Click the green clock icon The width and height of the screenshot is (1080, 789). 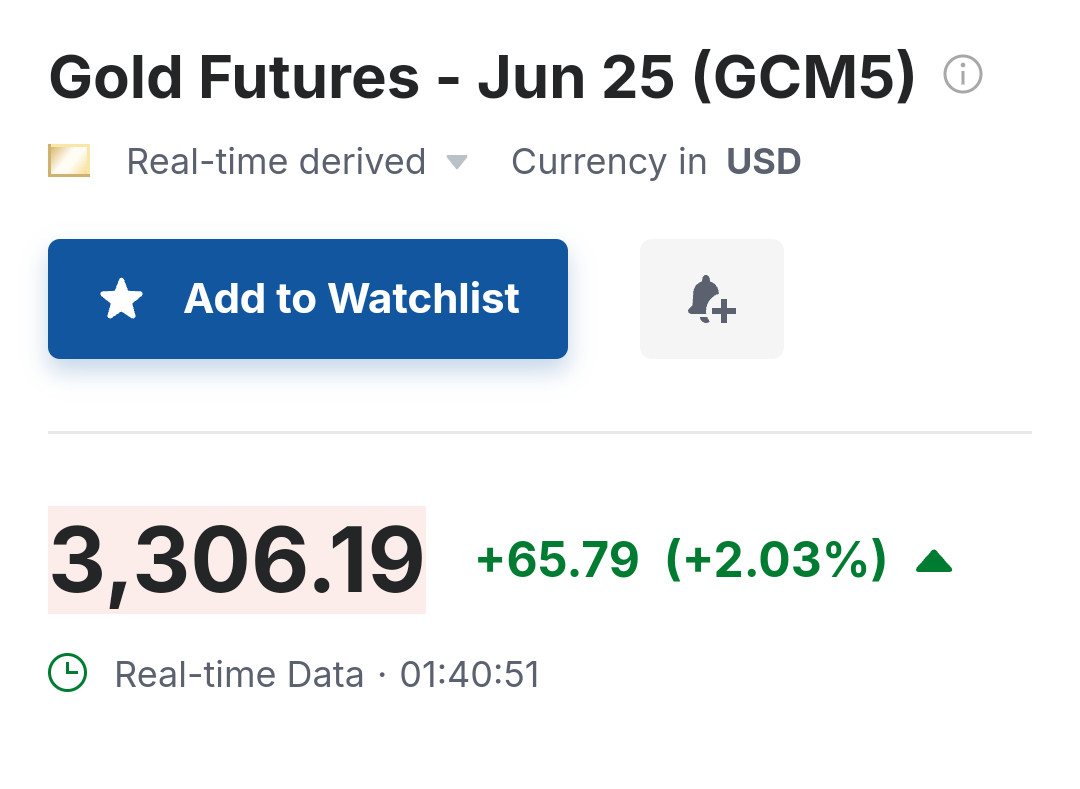point(68,673)
